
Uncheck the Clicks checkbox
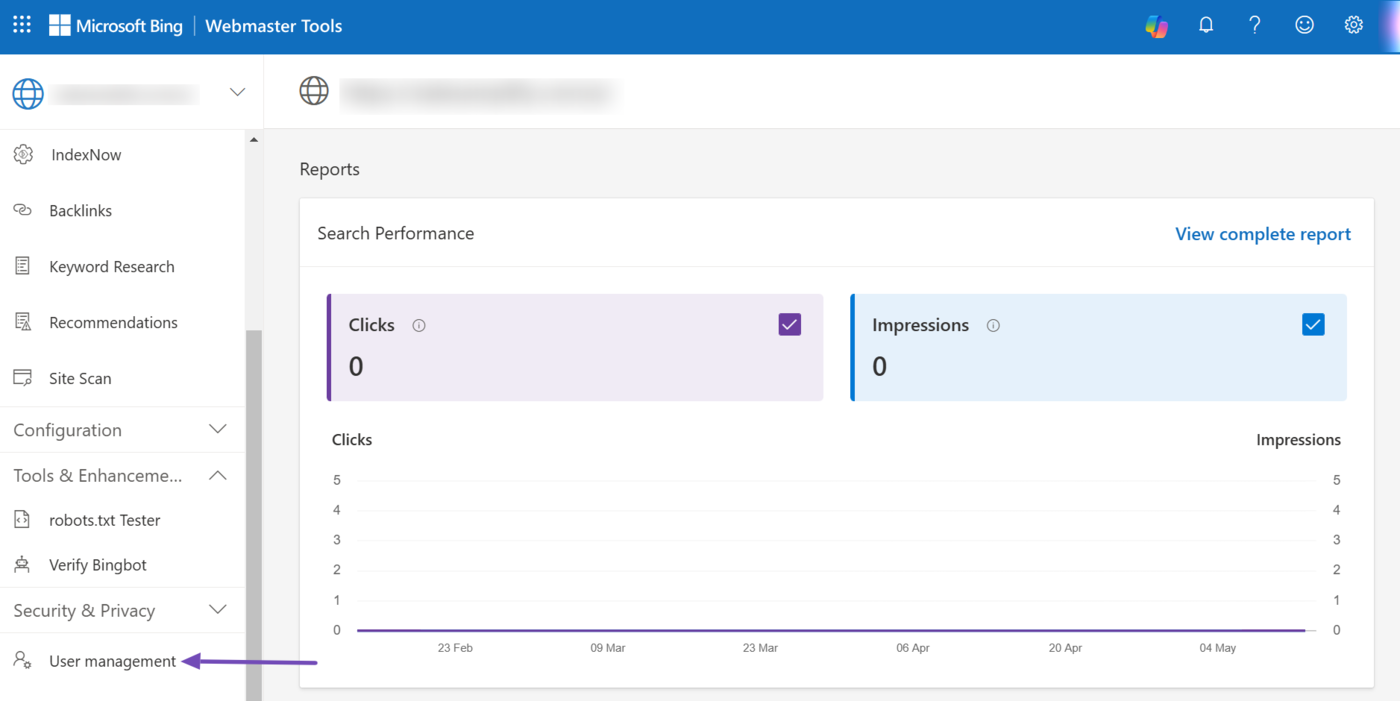pyautogui.click(x=789, y=325)
